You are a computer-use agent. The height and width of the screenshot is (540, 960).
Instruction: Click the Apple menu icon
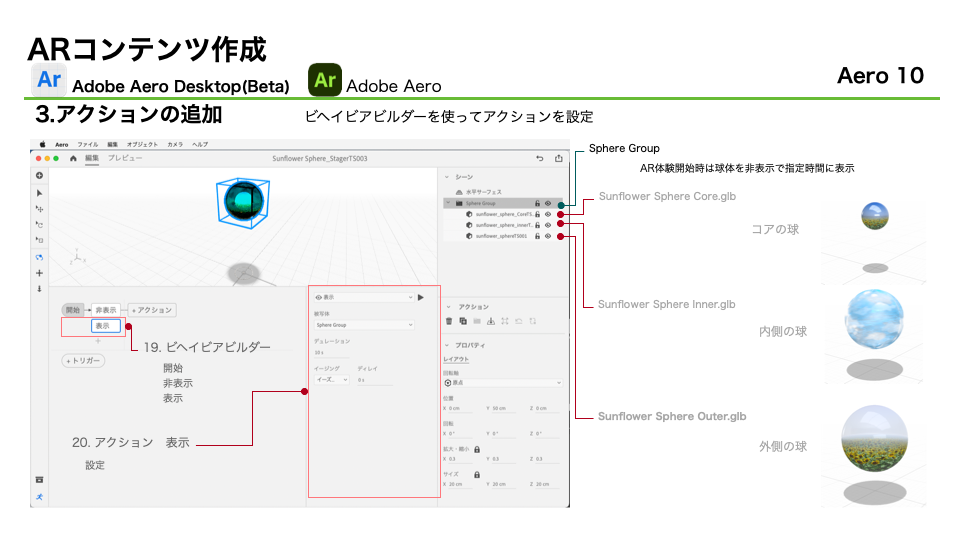pos(42,144)
